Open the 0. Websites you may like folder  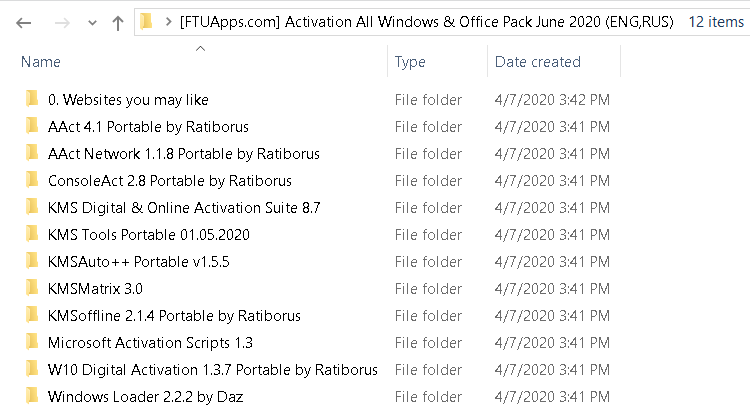[128, 100]
